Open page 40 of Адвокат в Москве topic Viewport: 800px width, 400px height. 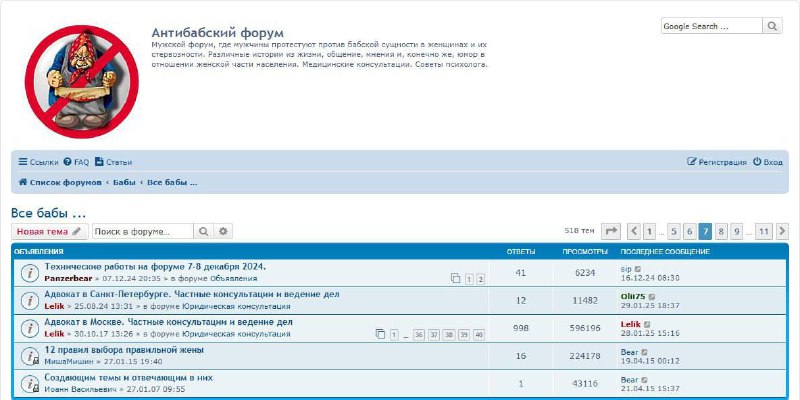click(479, 334)
